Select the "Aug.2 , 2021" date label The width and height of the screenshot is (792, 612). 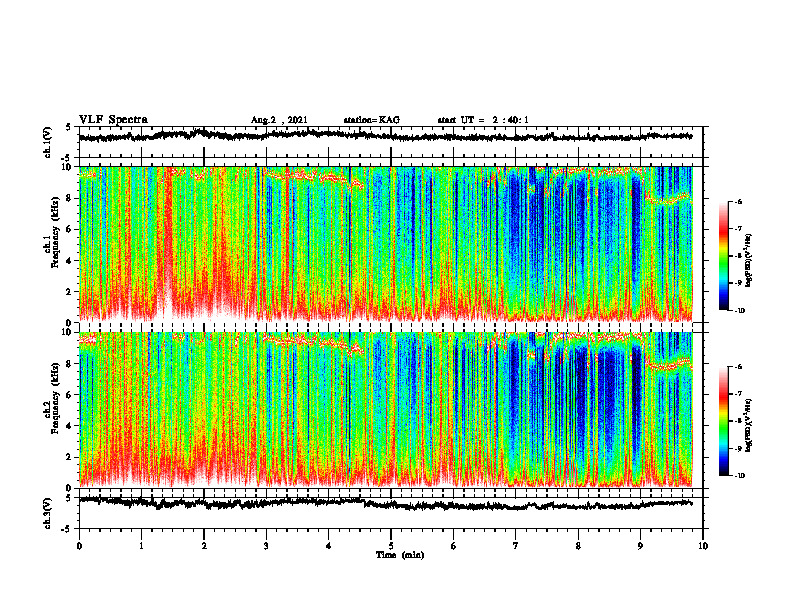[x=279, y=120]
